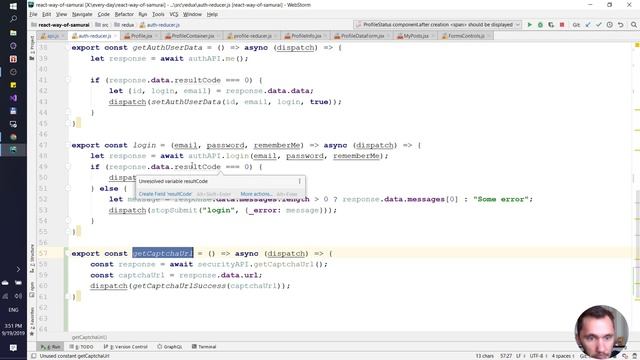This screenshot has width=640, height=360.
Task: Open the TODO tool window
Action: pos(81,347)
